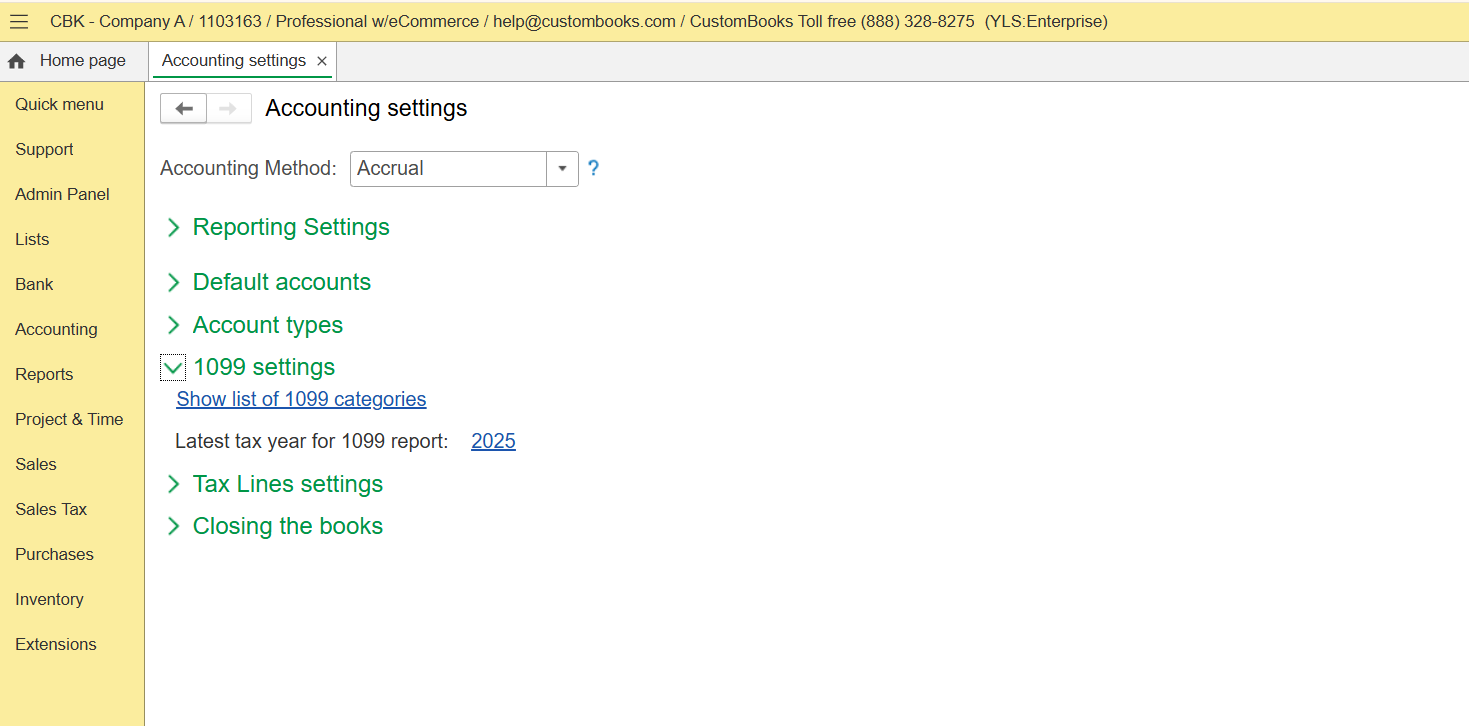This screenshot has height=726, width=1469.
Task: Expand the Tax Lines settings section
Action: [x=174, y=485]
